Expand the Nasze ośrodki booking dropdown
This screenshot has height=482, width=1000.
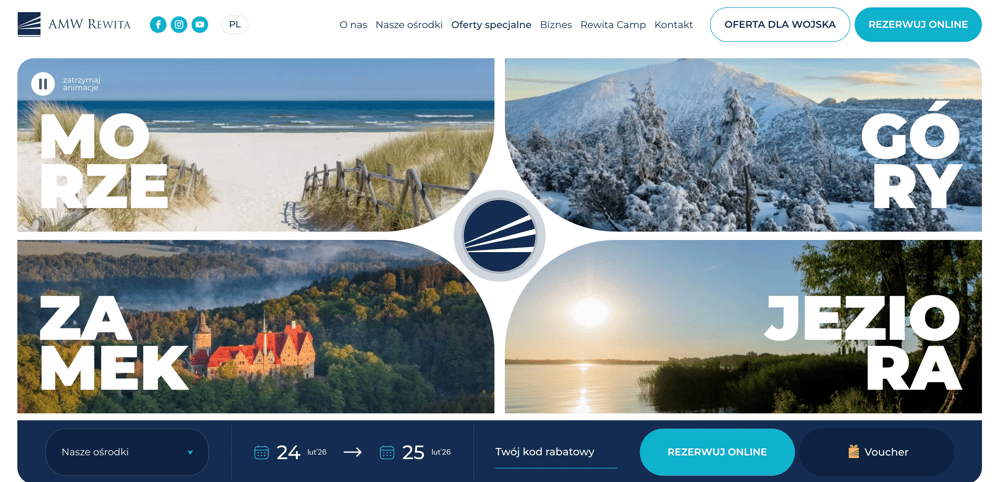click(x=127, y=452)
